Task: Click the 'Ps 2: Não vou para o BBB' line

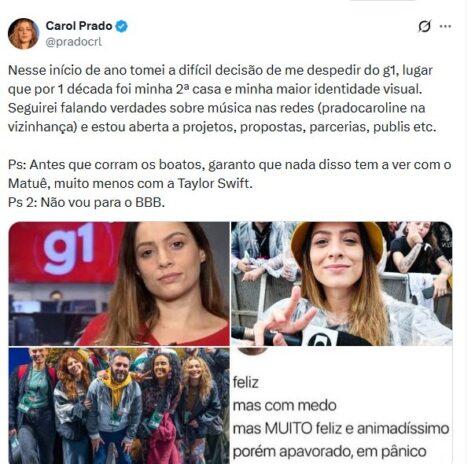Action: [86, 202]
